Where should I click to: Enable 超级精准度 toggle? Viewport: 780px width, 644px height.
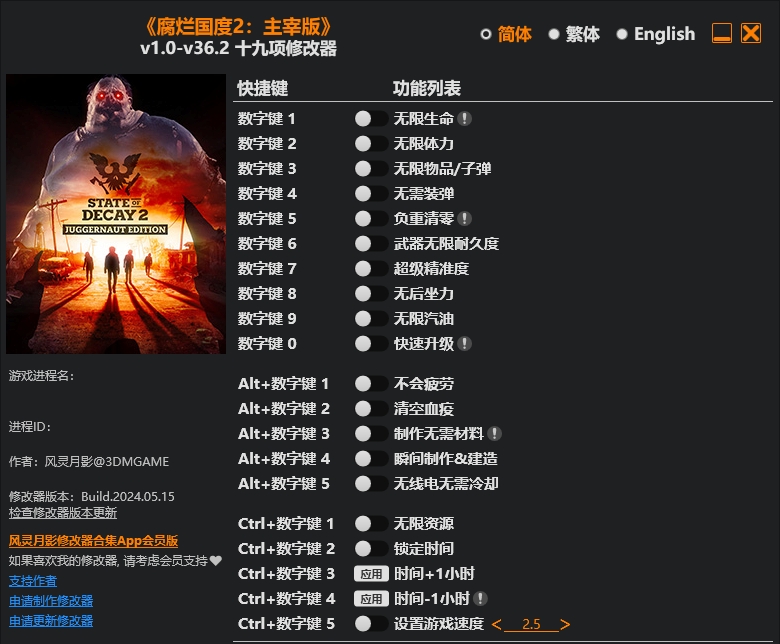click(x=371, y=269)
